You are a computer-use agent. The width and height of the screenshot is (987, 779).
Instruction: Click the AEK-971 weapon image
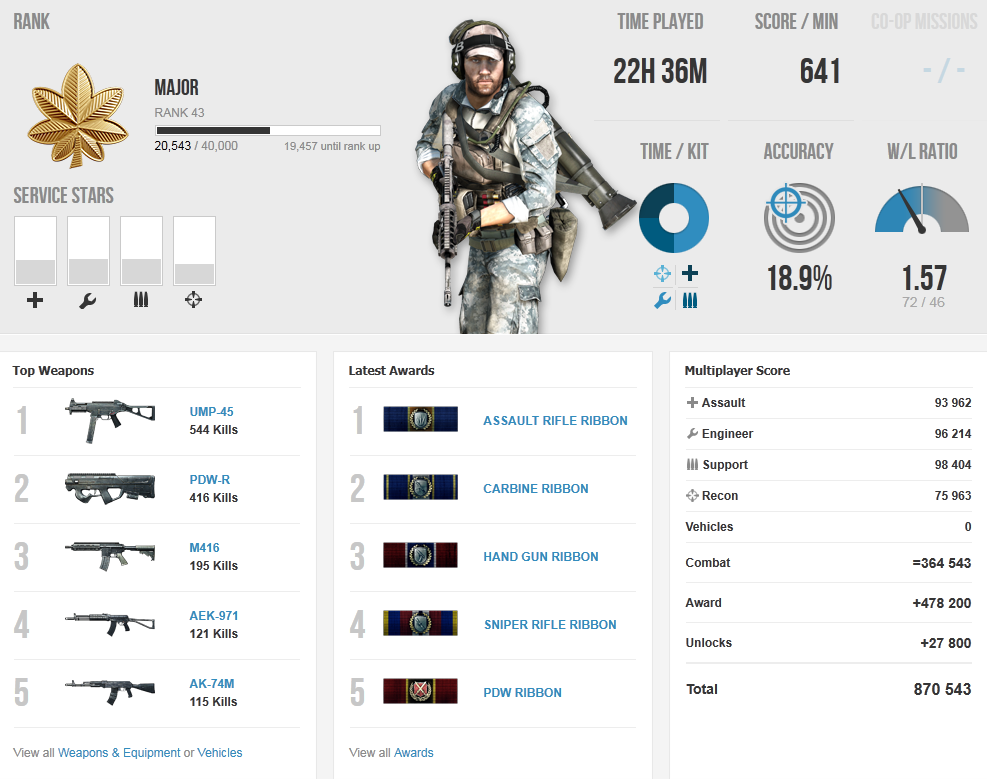[110, 624]
